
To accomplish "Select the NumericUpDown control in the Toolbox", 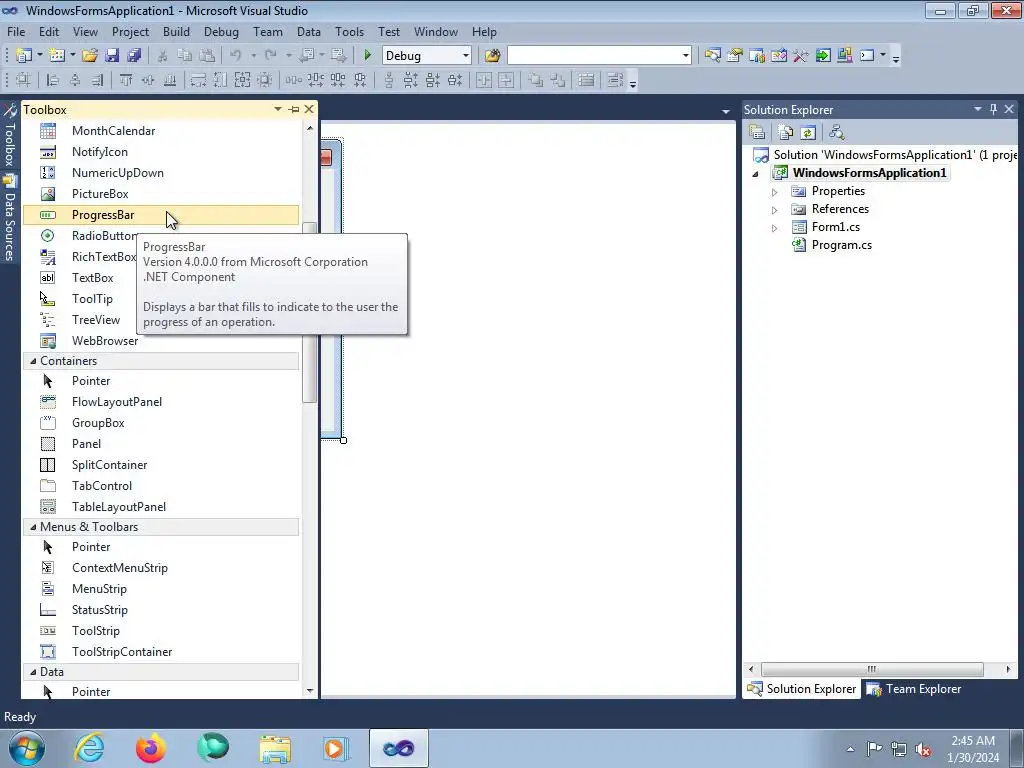I will pos(161,173).
